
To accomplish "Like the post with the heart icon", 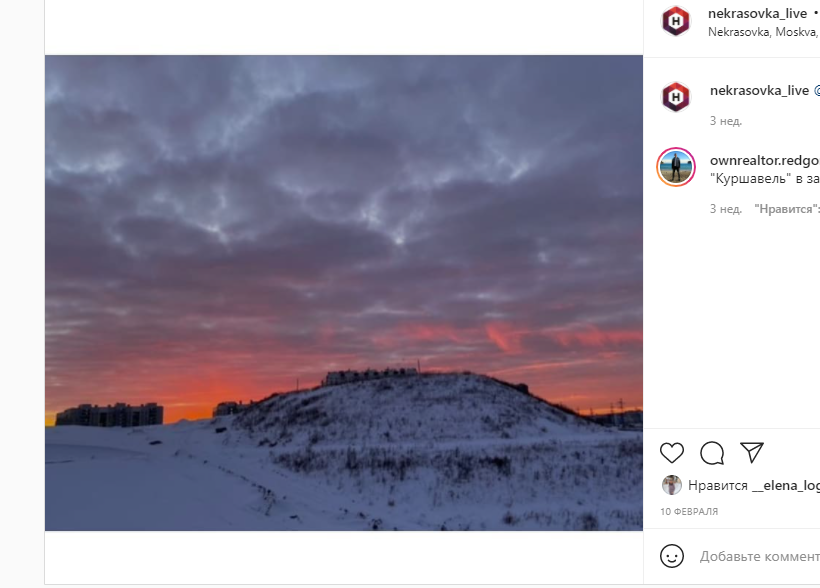I will click(x=671, y=453).
